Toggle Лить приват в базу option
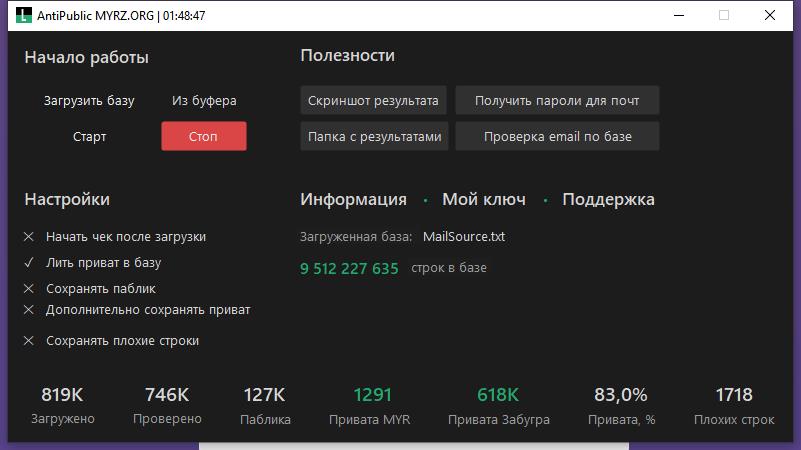This screenshot has height=450, width=801. 92,263
